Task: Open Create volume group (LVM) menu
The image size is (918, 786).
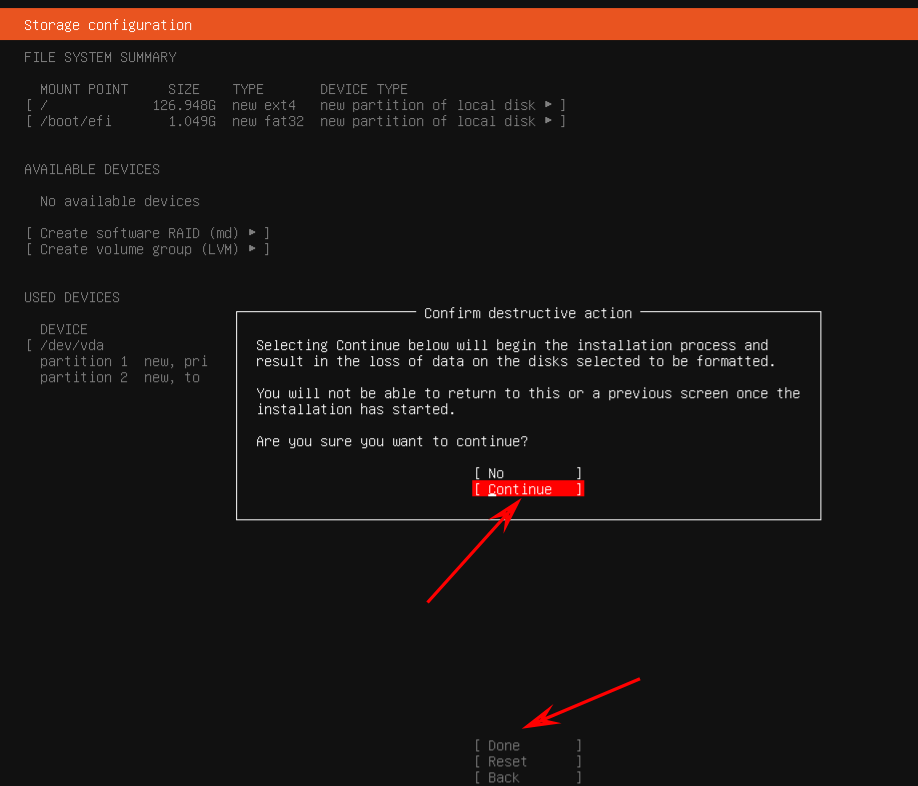Action: (148, 249)
